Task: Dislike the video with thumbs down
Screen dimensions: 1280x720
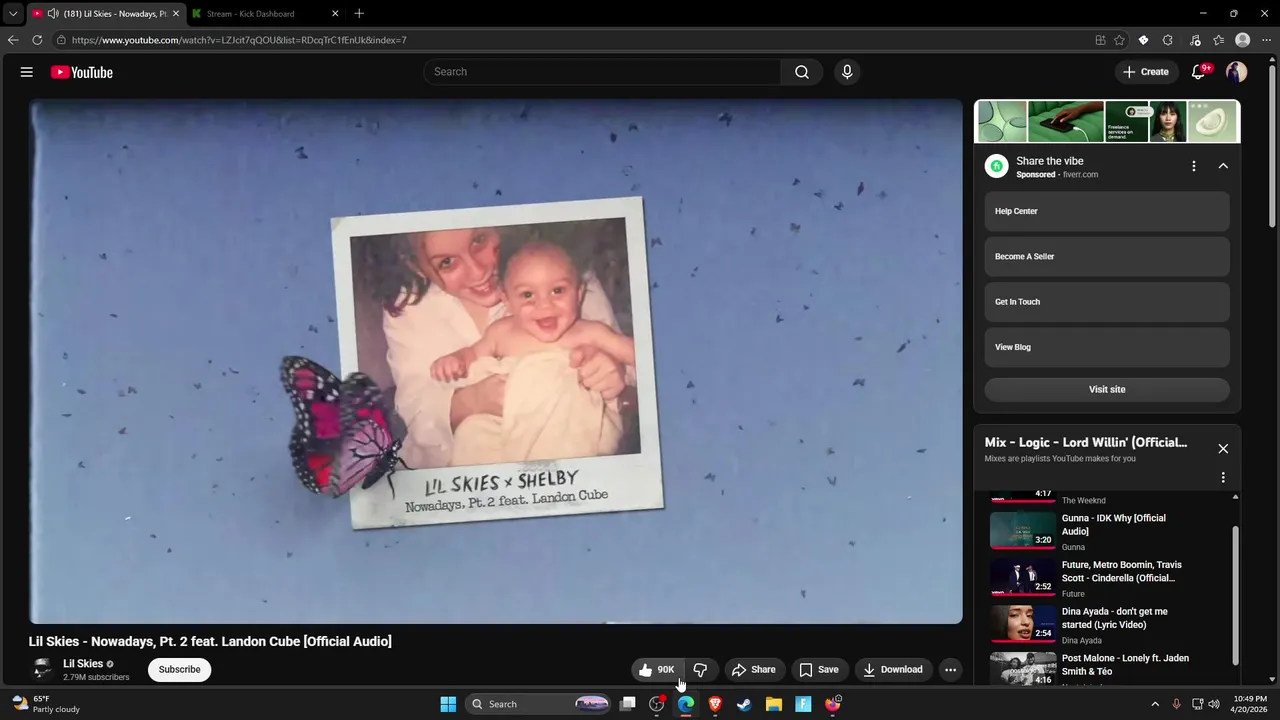Action: click(x=700, y=670)
